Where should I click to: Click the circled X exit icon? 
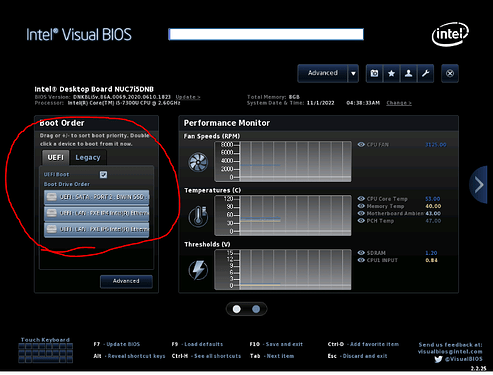pyautogui.click(x=450, y=73)
